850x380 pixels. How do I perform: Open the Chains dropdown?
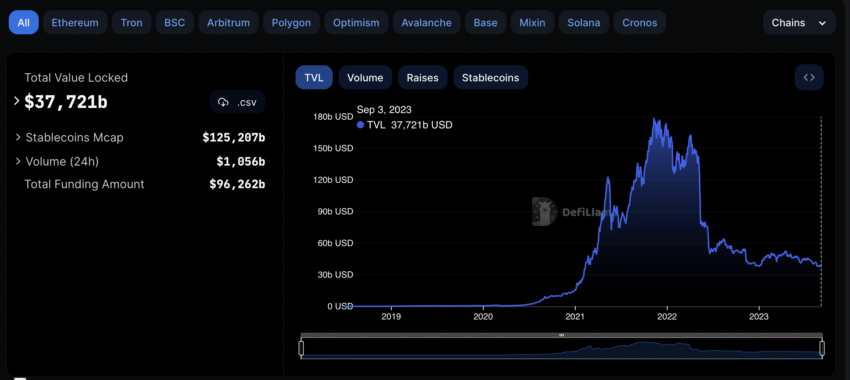pos(799,23)
